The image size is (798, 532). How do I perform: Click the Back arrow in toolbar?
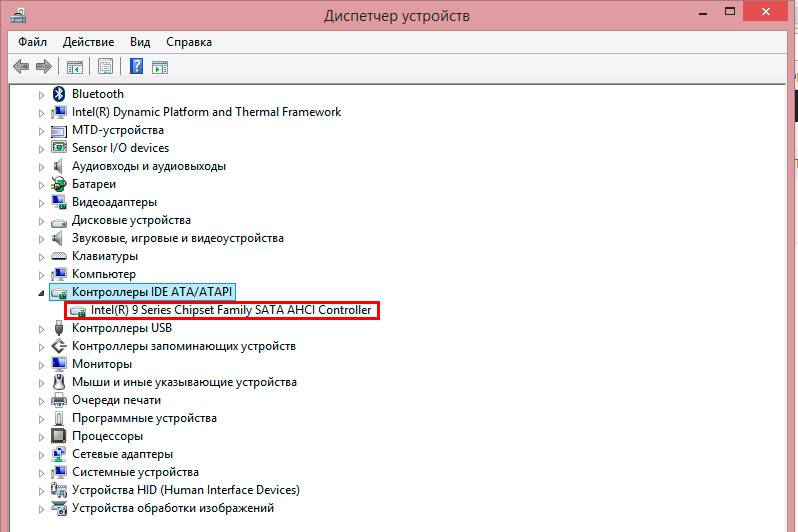pos(20,67)
